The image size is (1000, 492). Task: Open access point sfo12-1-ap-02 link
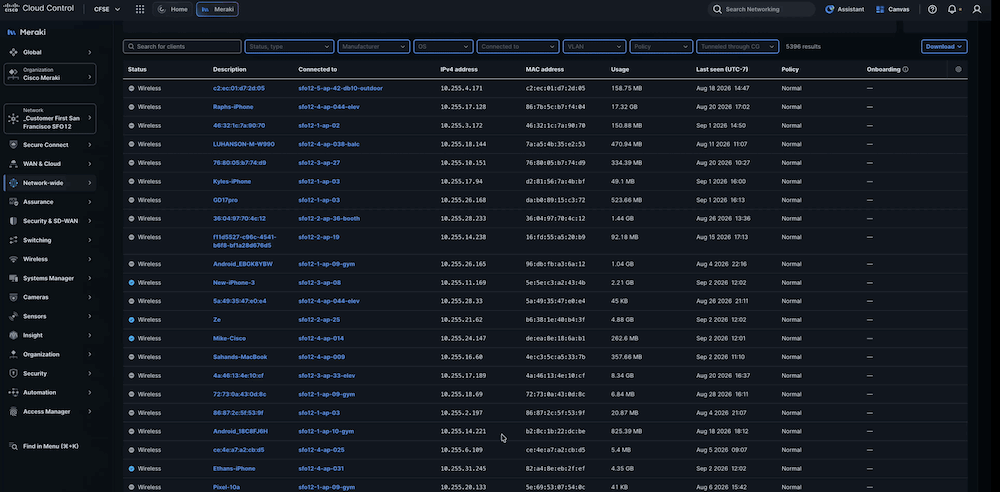319,126
